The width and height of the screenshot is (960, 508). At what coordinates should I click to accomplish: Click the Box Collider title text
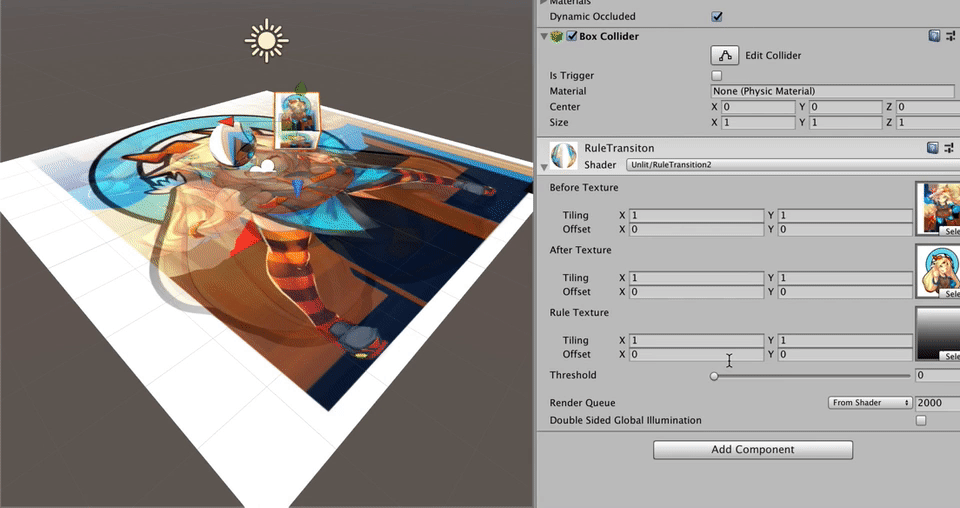click(x=609, y=36)
